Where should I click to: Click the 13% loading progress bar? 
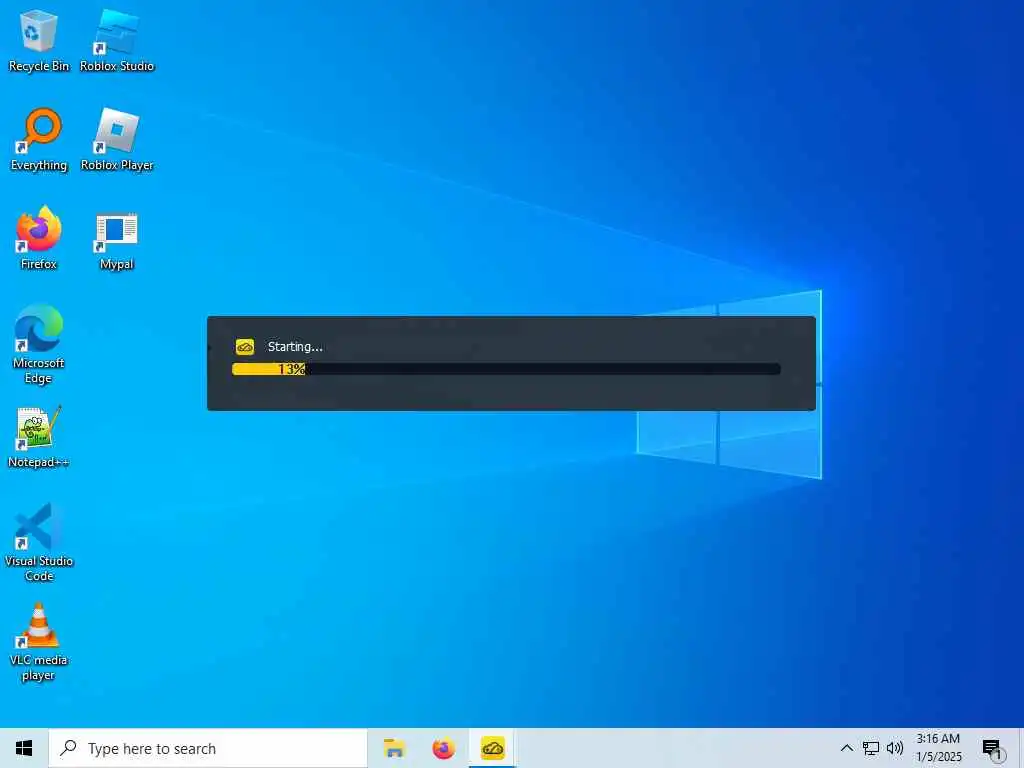[x=506, y=369]
